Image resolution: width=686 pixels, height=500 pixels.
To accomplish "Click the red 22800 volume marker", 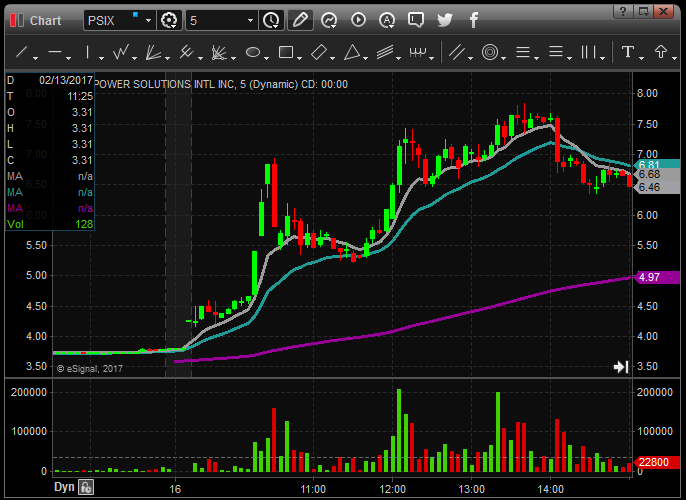I will (x=658, y=462).
